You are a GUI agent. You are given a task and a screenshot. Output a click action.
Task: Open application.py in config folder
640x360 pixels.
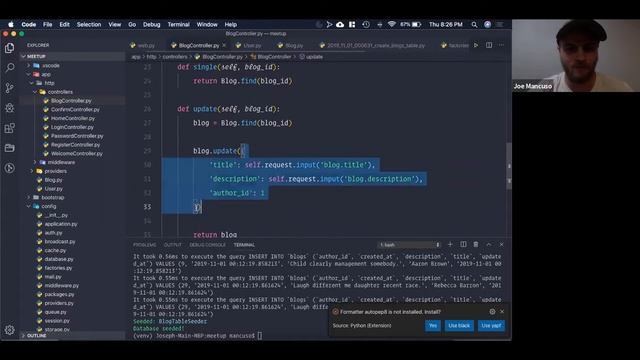pyautogui.click(x=61, y=224)
